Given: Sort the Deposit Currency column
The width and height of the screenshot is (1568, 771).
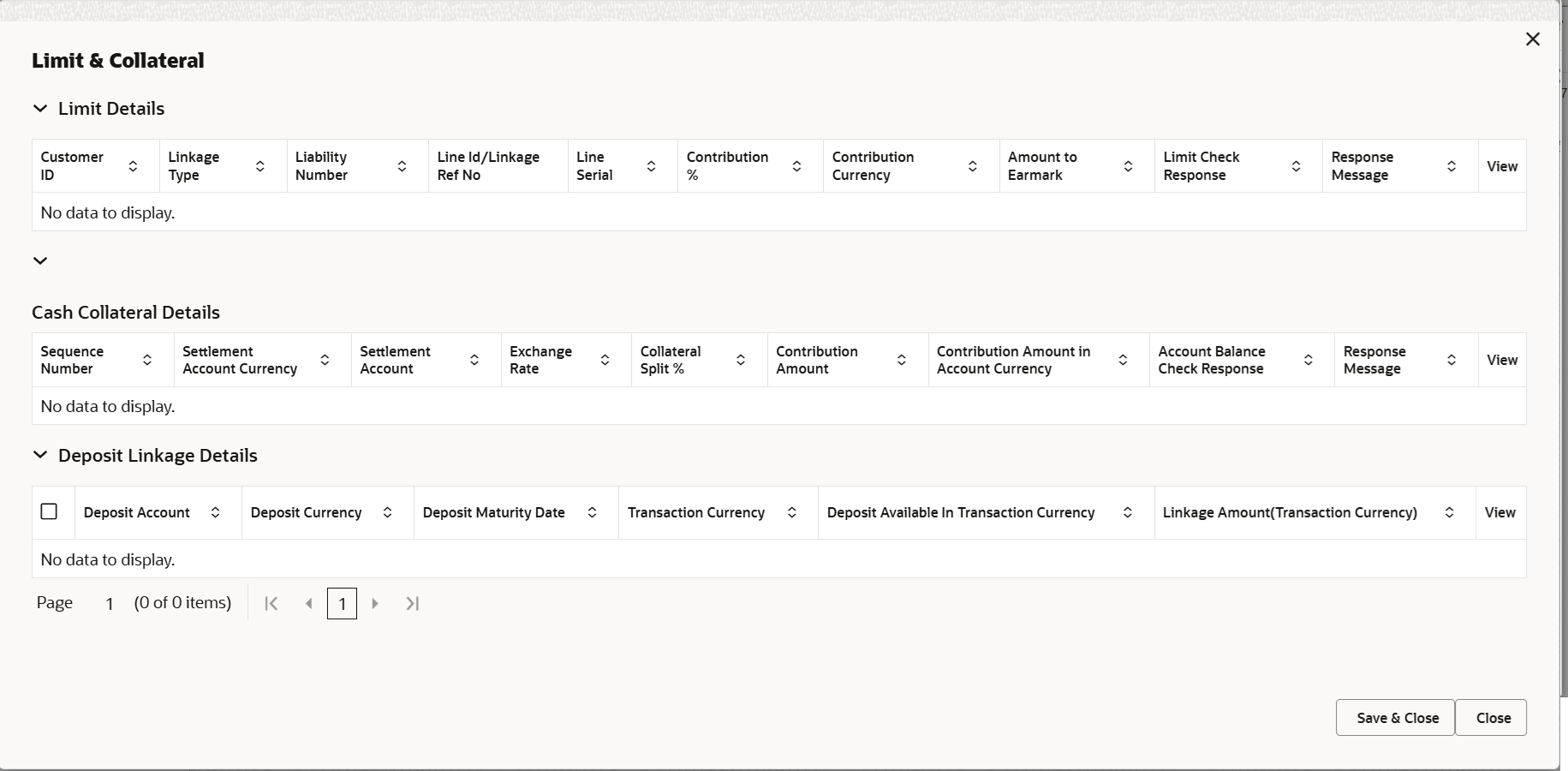Looking at the screenshot, I should click(387, 512).
